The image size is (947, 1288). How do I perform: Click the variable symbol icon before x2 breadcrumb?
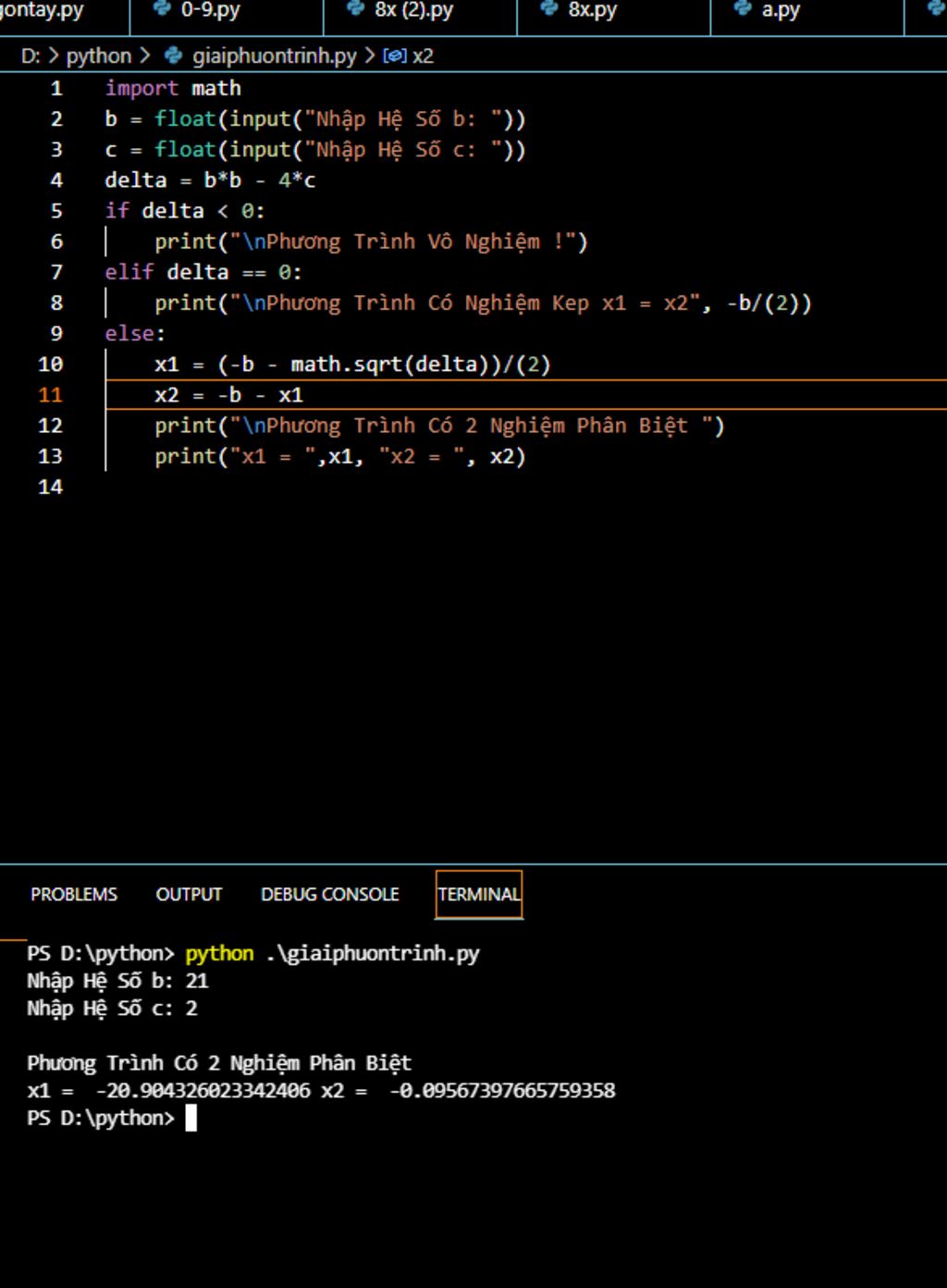394,56
